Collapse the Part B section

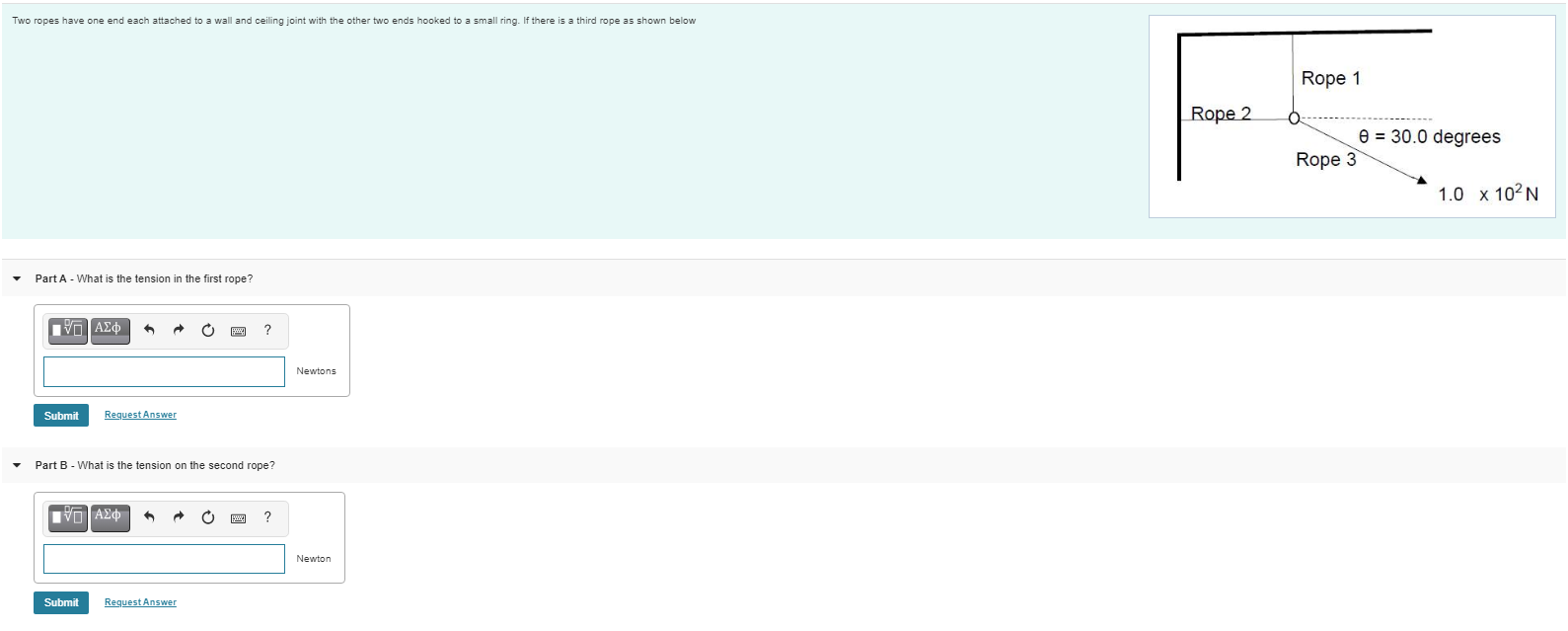coord(17,465)
